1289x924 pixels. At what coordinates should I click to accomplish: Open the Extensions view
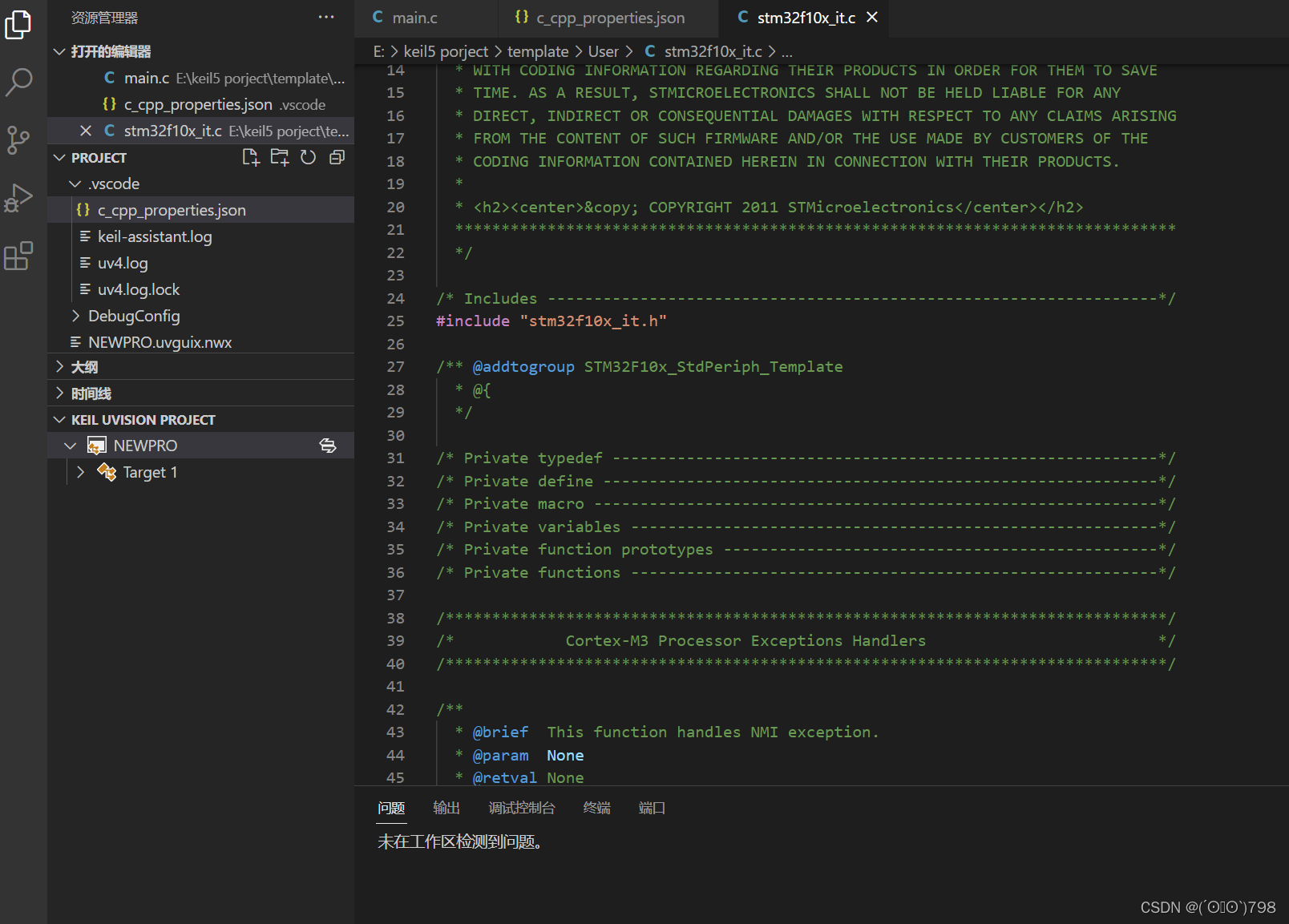(x=19, y=256)
